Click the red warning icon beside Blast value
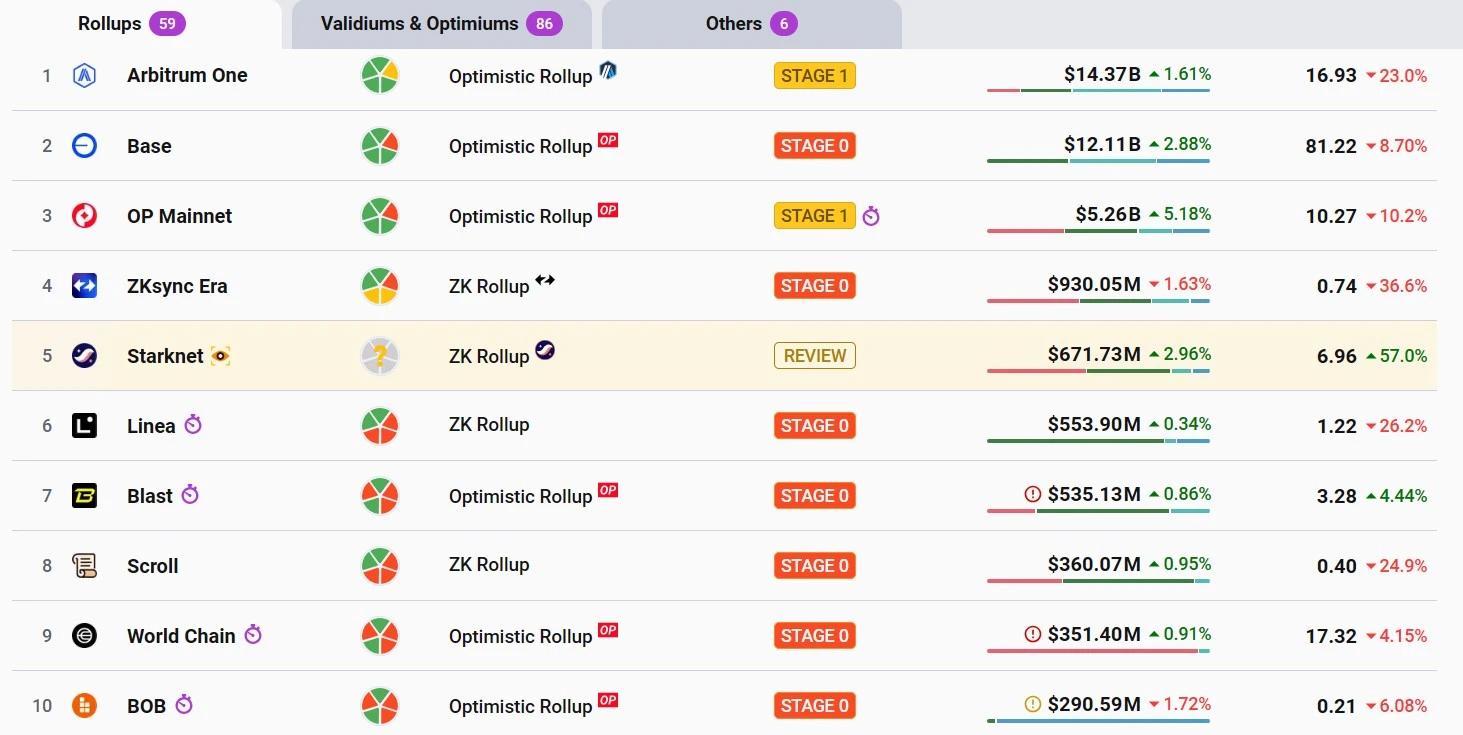This screenshot has width=1463, height=735. pyautogui.click(x=1033, y=494)
